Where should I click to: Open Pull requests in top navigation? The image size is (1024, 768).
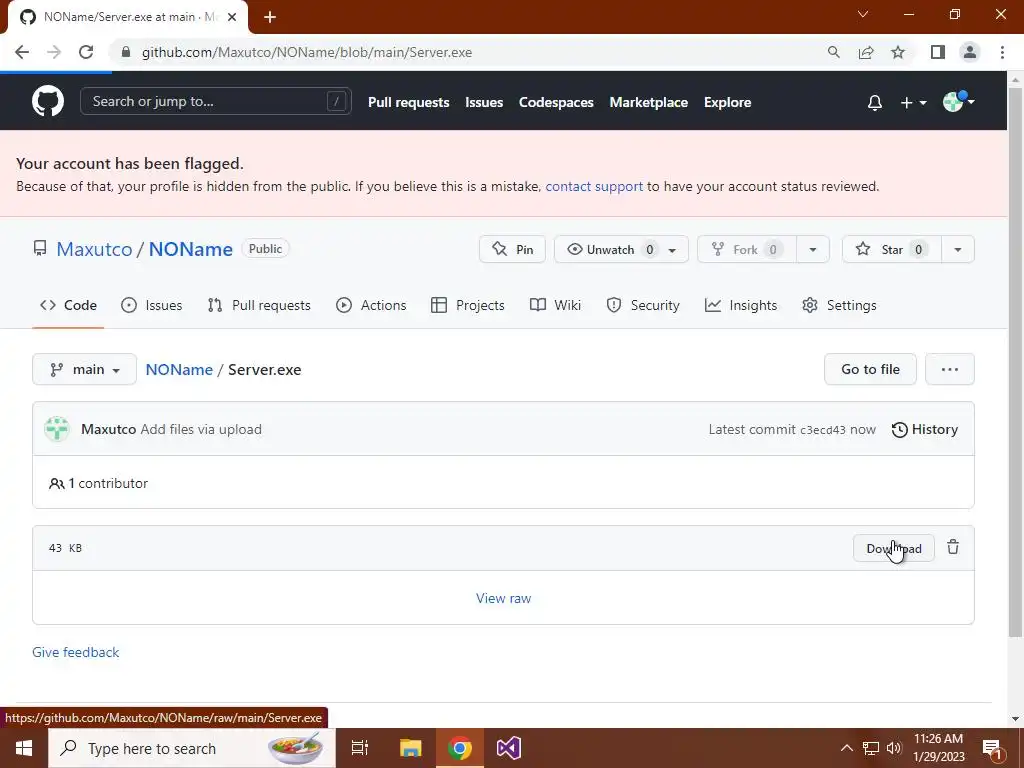408,103
